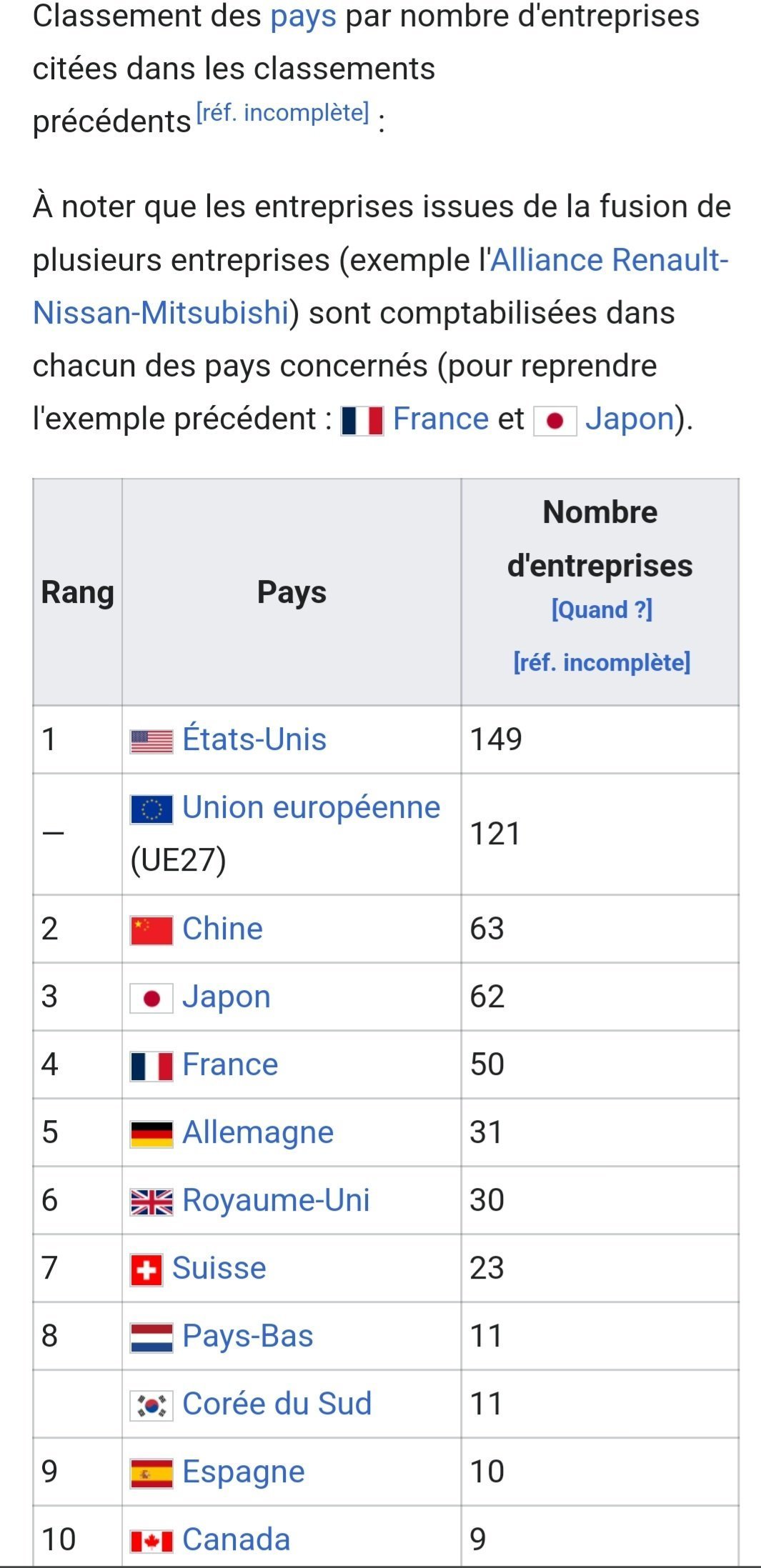Click the United Kingdom flag icon

tap(151, 1202)
